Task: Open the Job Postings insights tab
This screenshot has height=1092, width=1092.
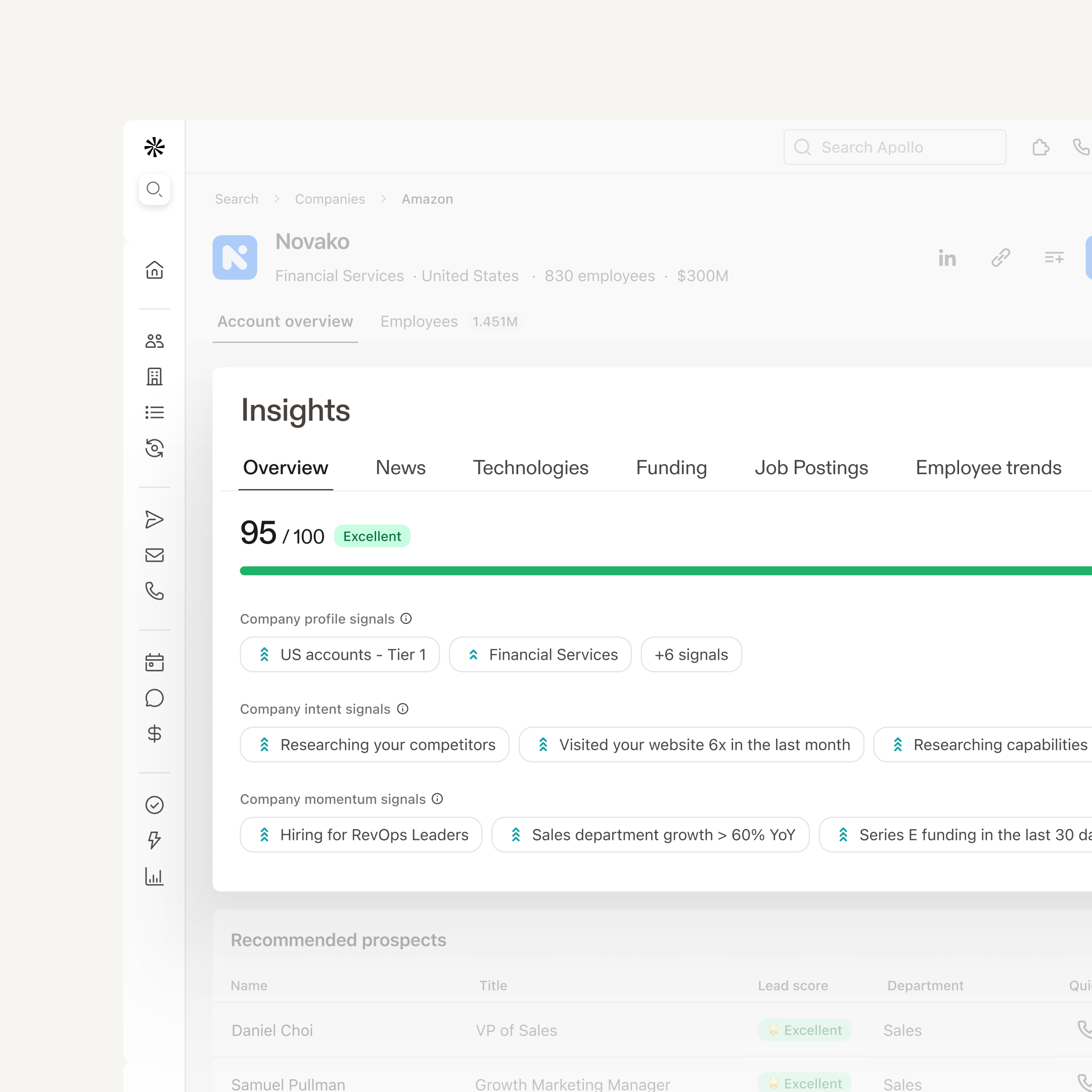Action: (x=811, y=468)
